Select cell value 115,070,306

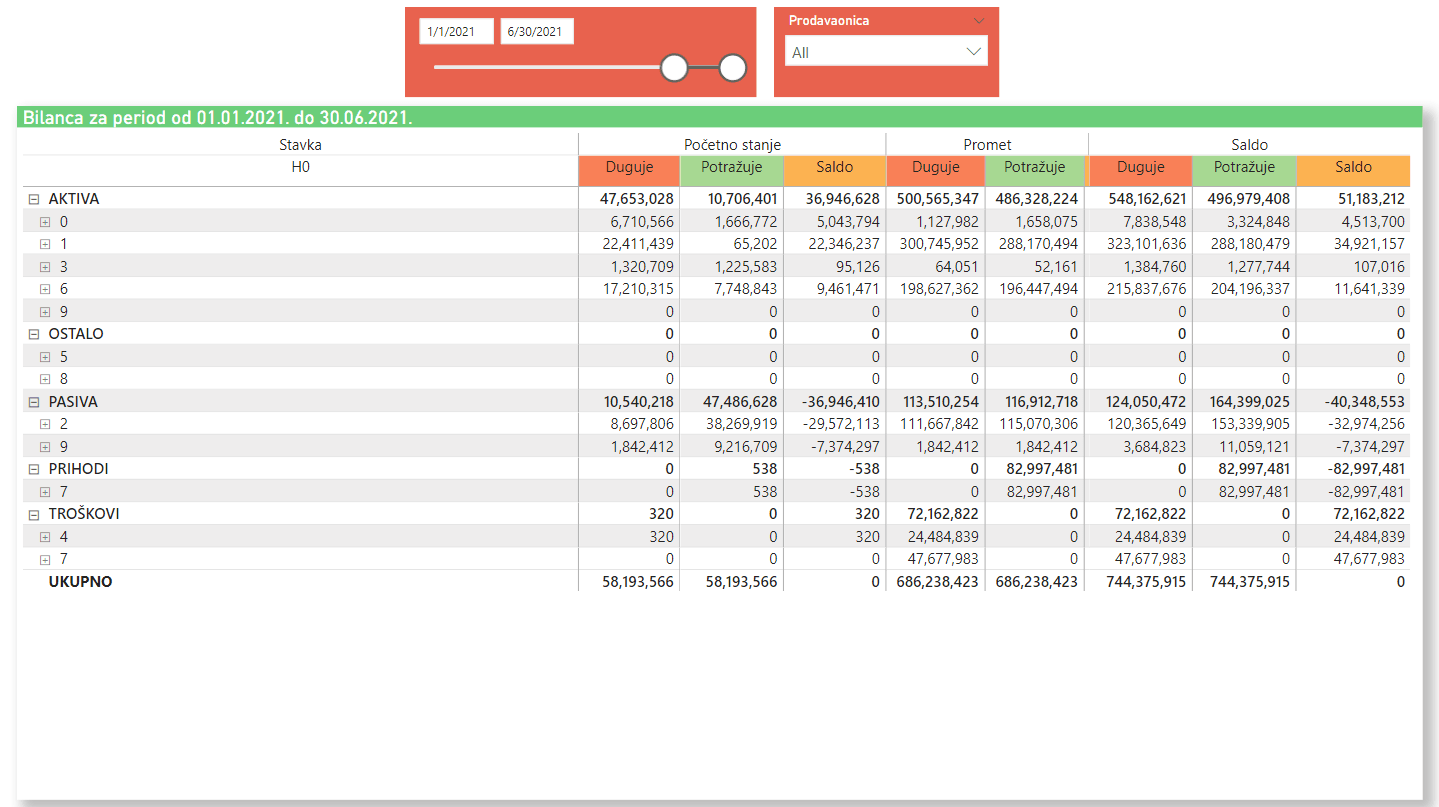[1038, 424]
